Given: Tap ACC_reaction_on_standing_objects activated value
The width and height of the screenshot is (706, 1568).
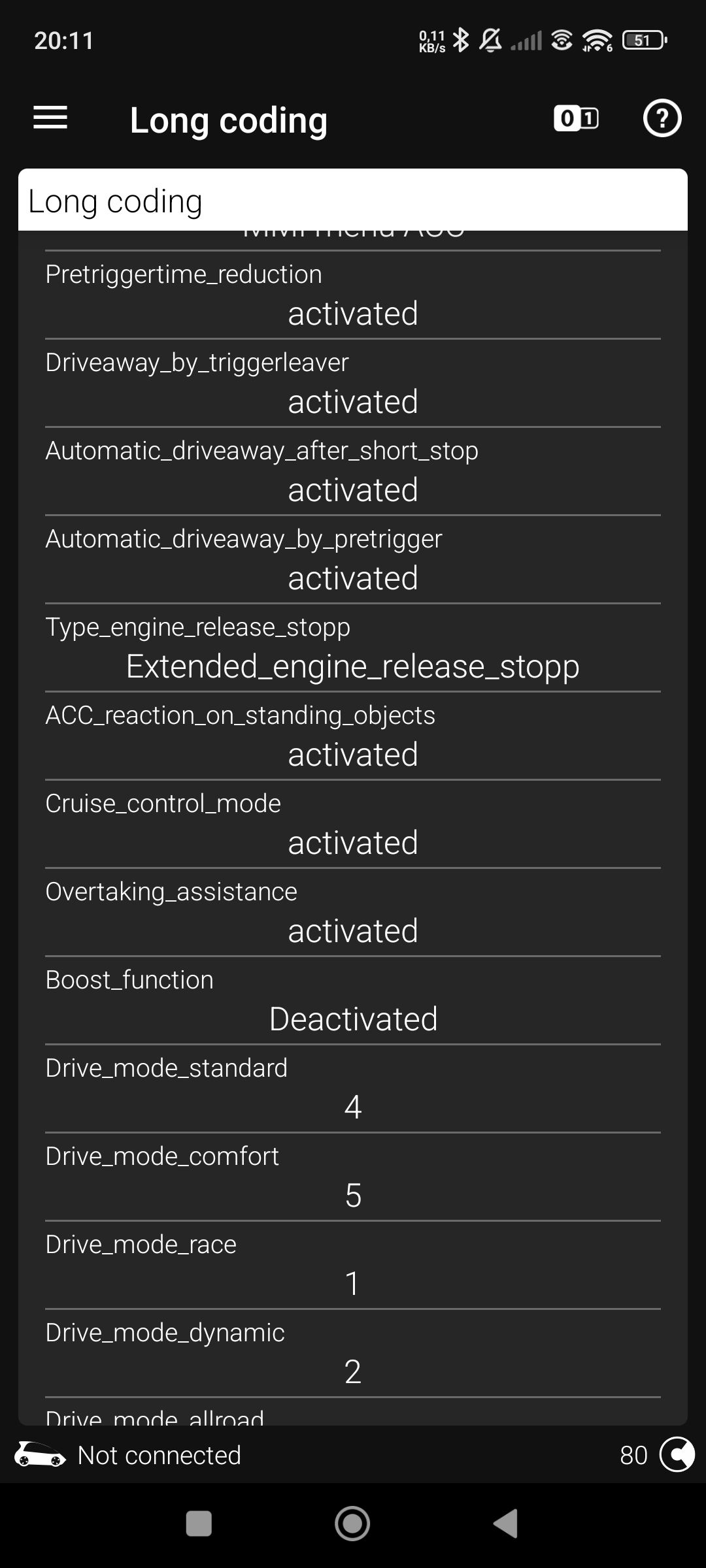Looking at the screenshot, I should pyautogui.click(x=353, y=755).
